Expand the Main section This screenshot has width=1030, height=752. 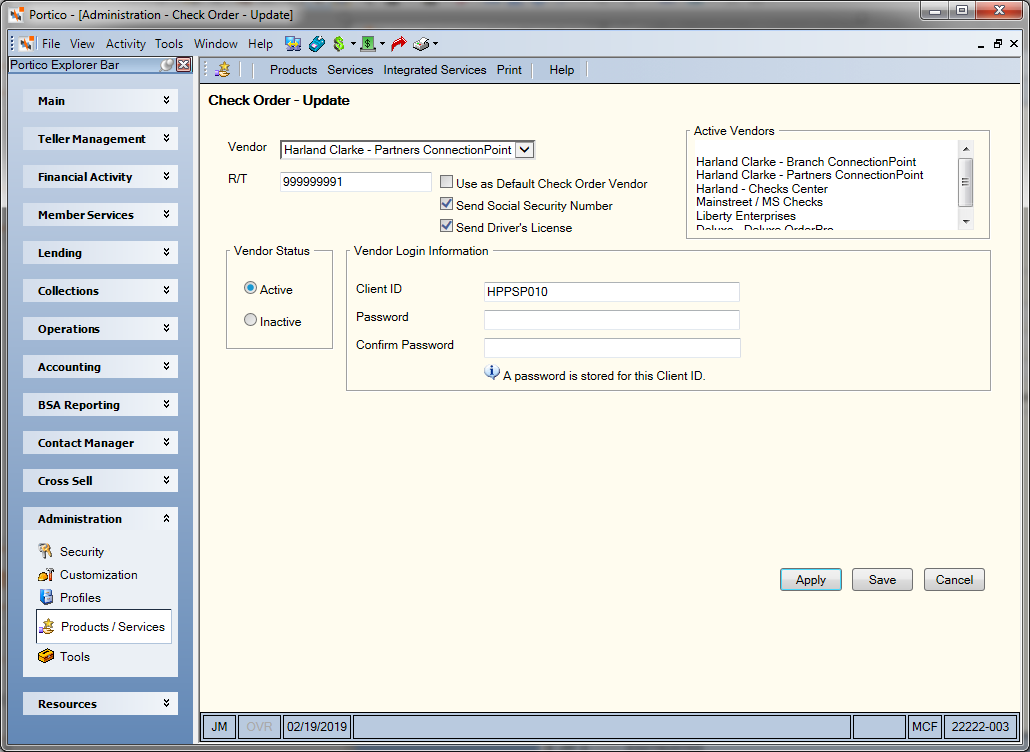pyautogui.click(x=101, y=100)
